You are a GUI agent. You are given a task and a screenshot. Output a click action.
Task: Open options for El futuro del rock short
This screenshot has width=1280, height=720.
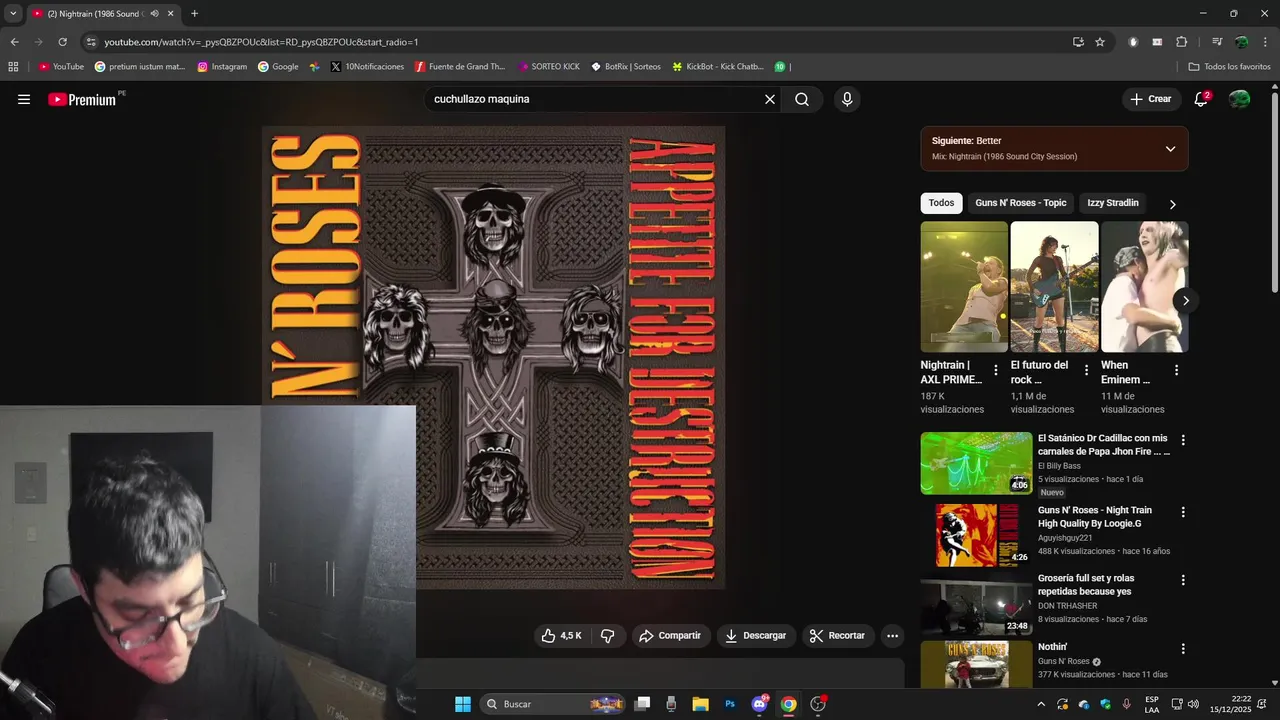(x=1086, y=370)
